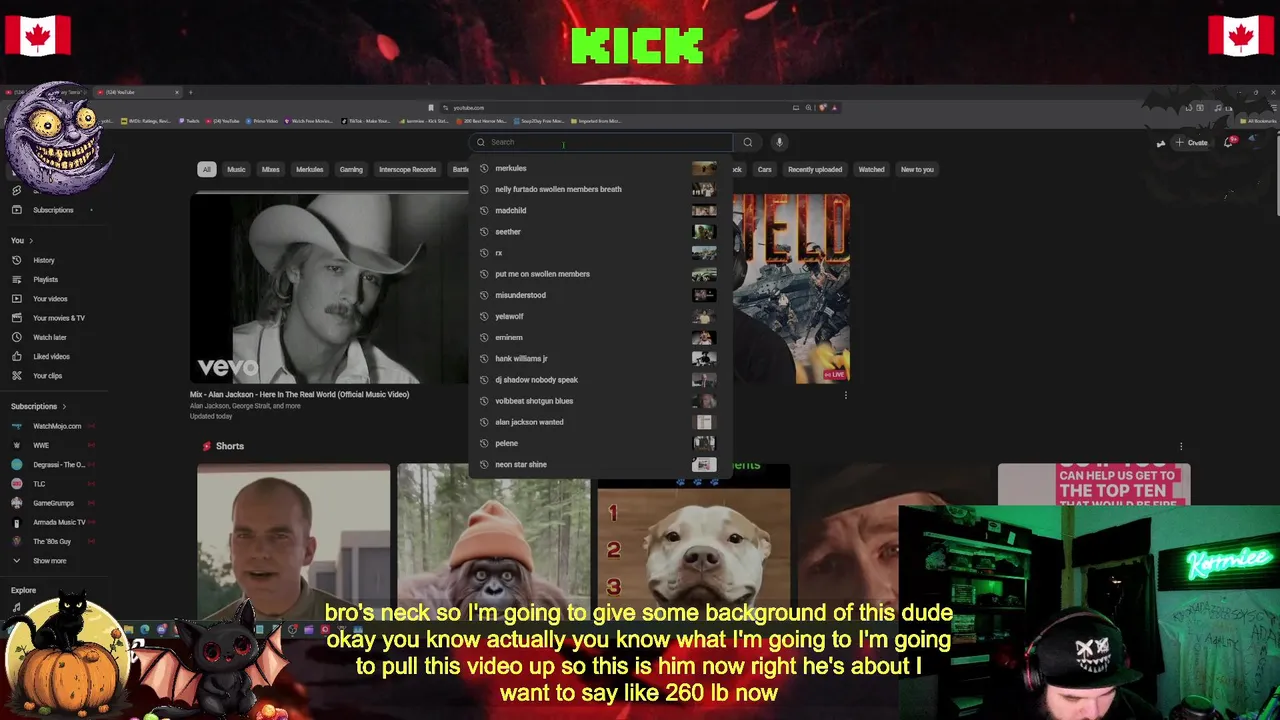Choose 'neon star shine' suggestion
Viewport: 1280px width, 720px height.
pos(600,464)
